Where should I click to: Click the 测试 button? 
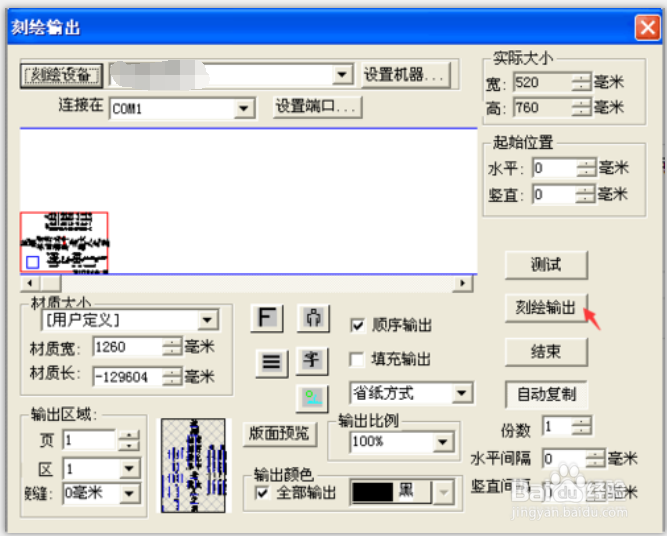point(546,265)
